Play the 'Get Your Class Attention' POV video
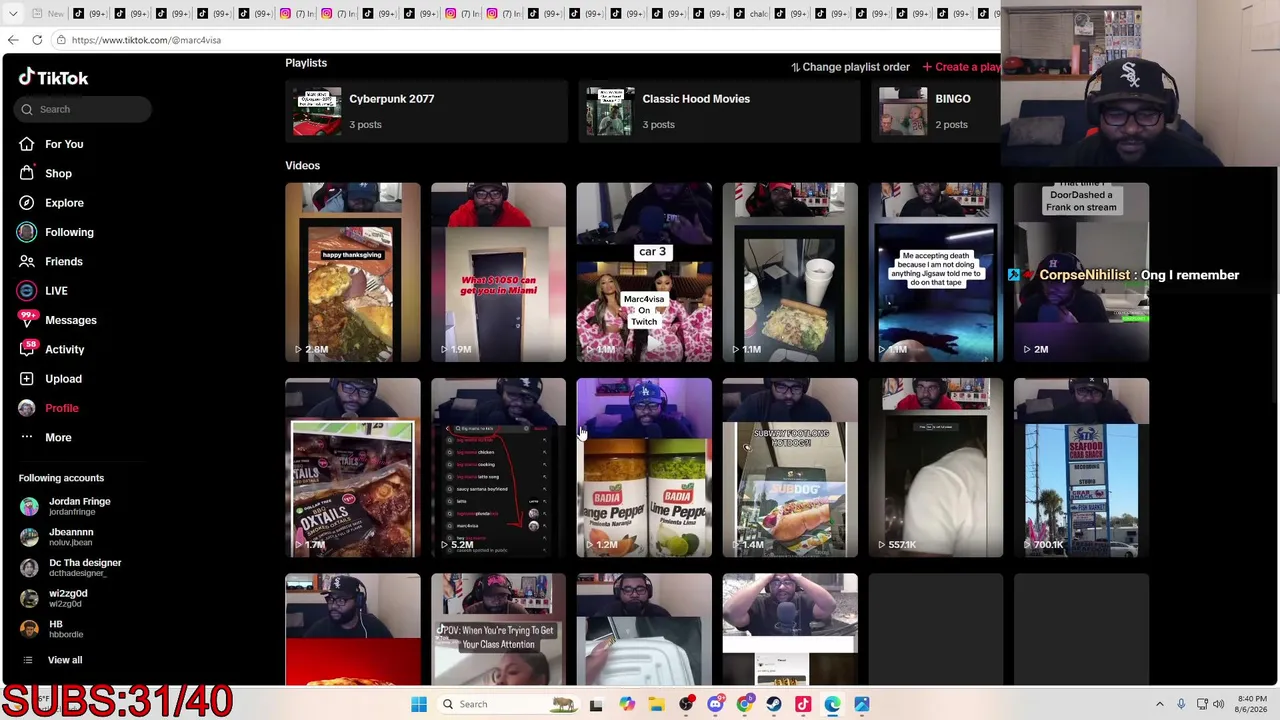The height and width of the screenshot is (720, 1280). pos(498,630)
